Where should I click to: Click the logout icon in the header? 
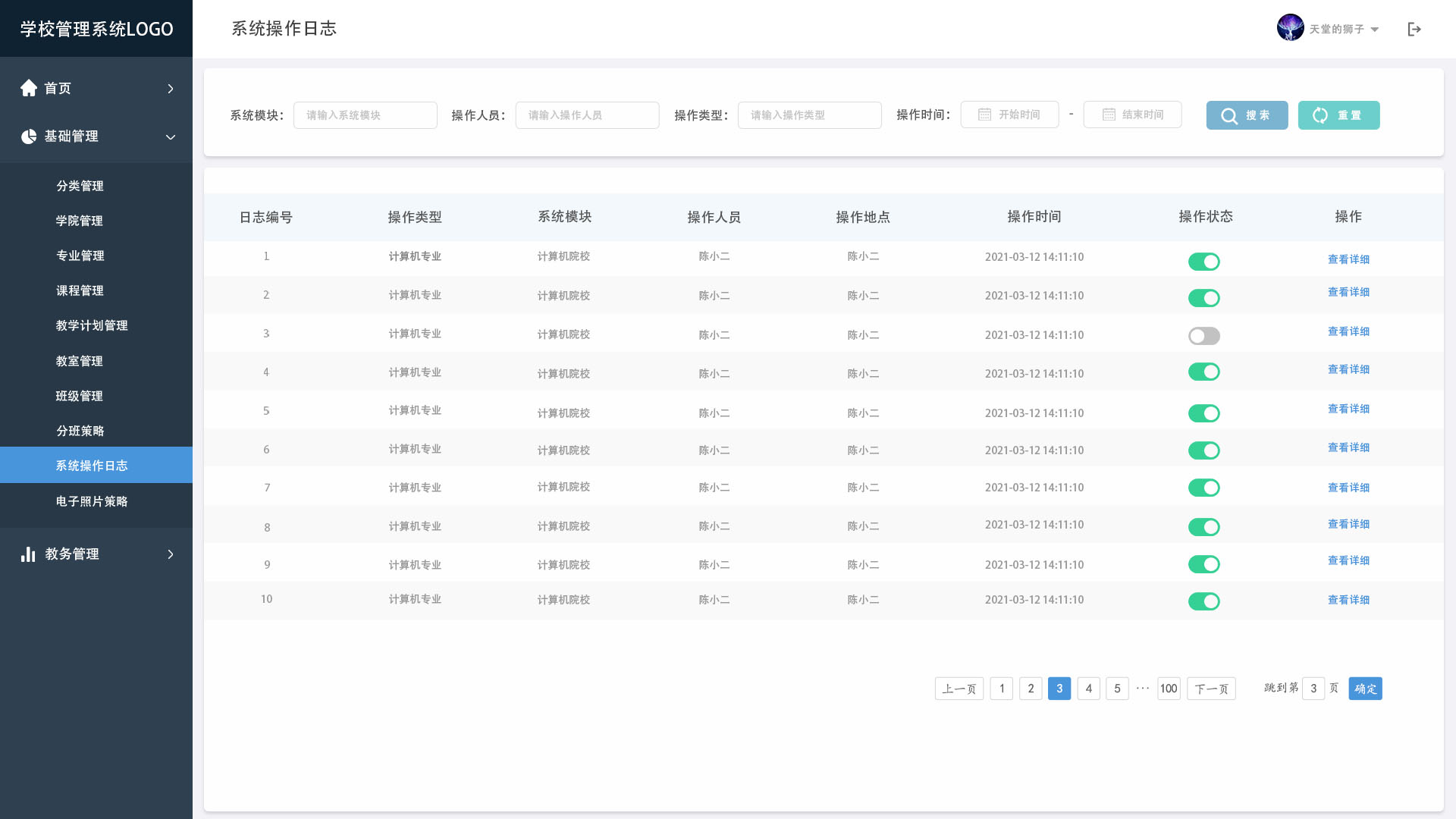pos(1414,29)
